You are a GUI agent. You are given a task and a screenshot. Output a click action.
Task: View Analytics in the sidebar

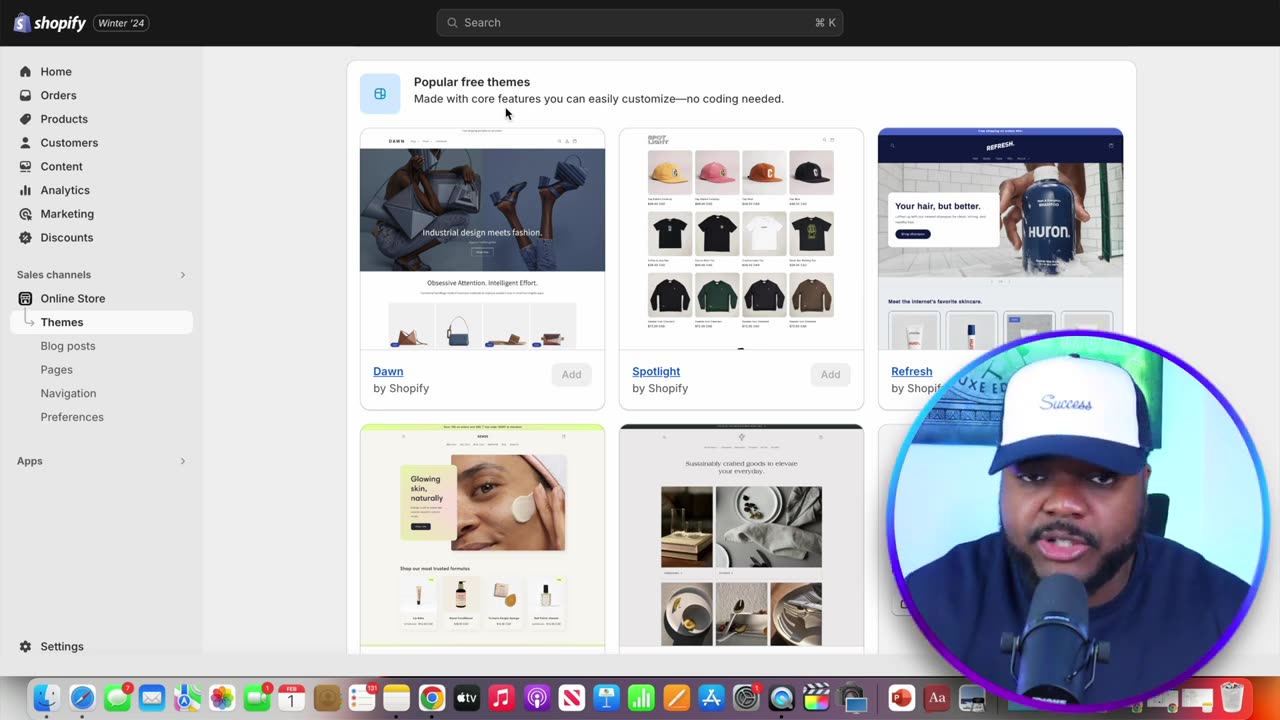click(x=65, y=190)
